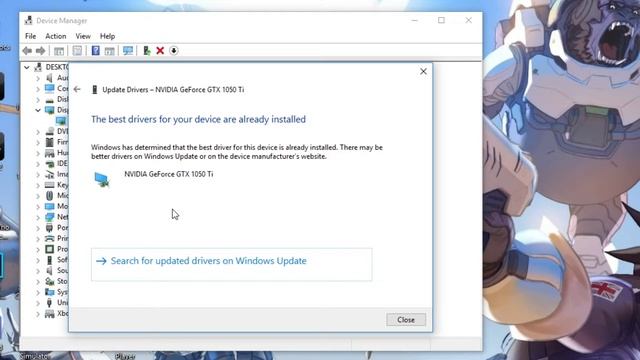Collapse the Display adapters category
The height and width of the screenshot is (360, 640).
(38, 110)
